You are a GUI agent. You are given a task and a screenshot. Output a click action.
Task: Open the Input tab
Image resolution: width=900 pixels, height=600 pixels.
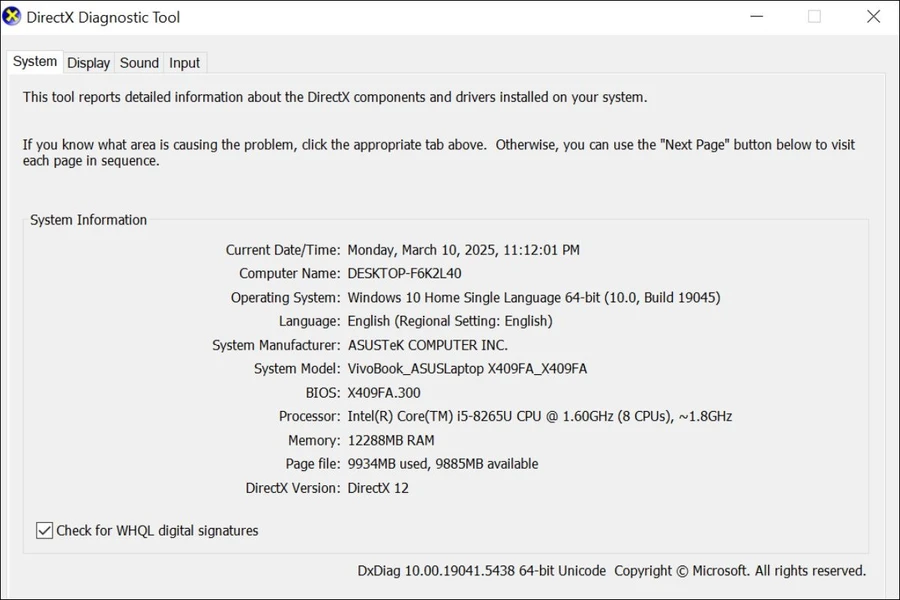(x=184, y=63)
